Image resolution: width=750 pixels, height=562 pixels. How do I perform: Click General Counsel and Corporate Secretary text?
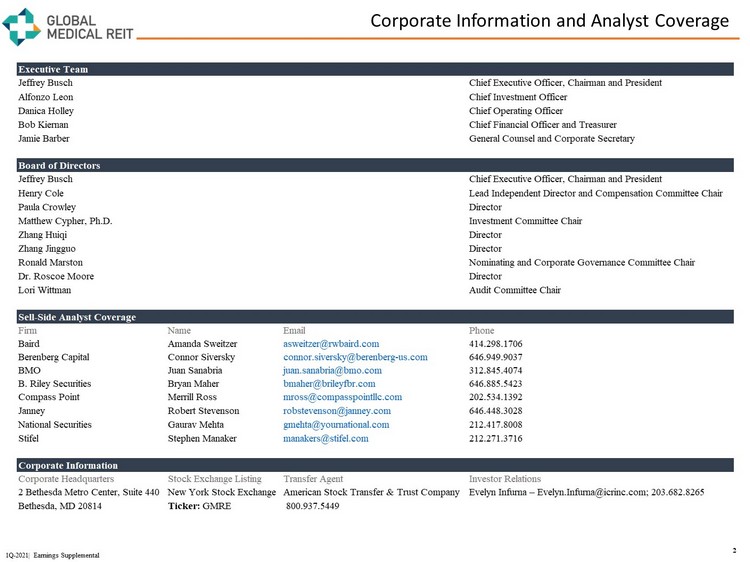click(x=551, y=139)
